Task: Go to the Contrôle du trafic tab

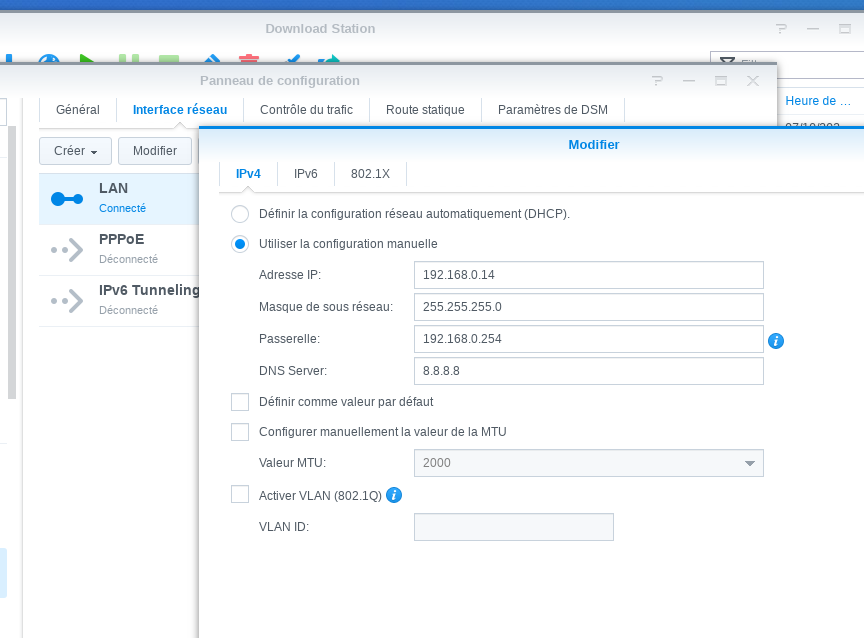Action: [306, 110]
